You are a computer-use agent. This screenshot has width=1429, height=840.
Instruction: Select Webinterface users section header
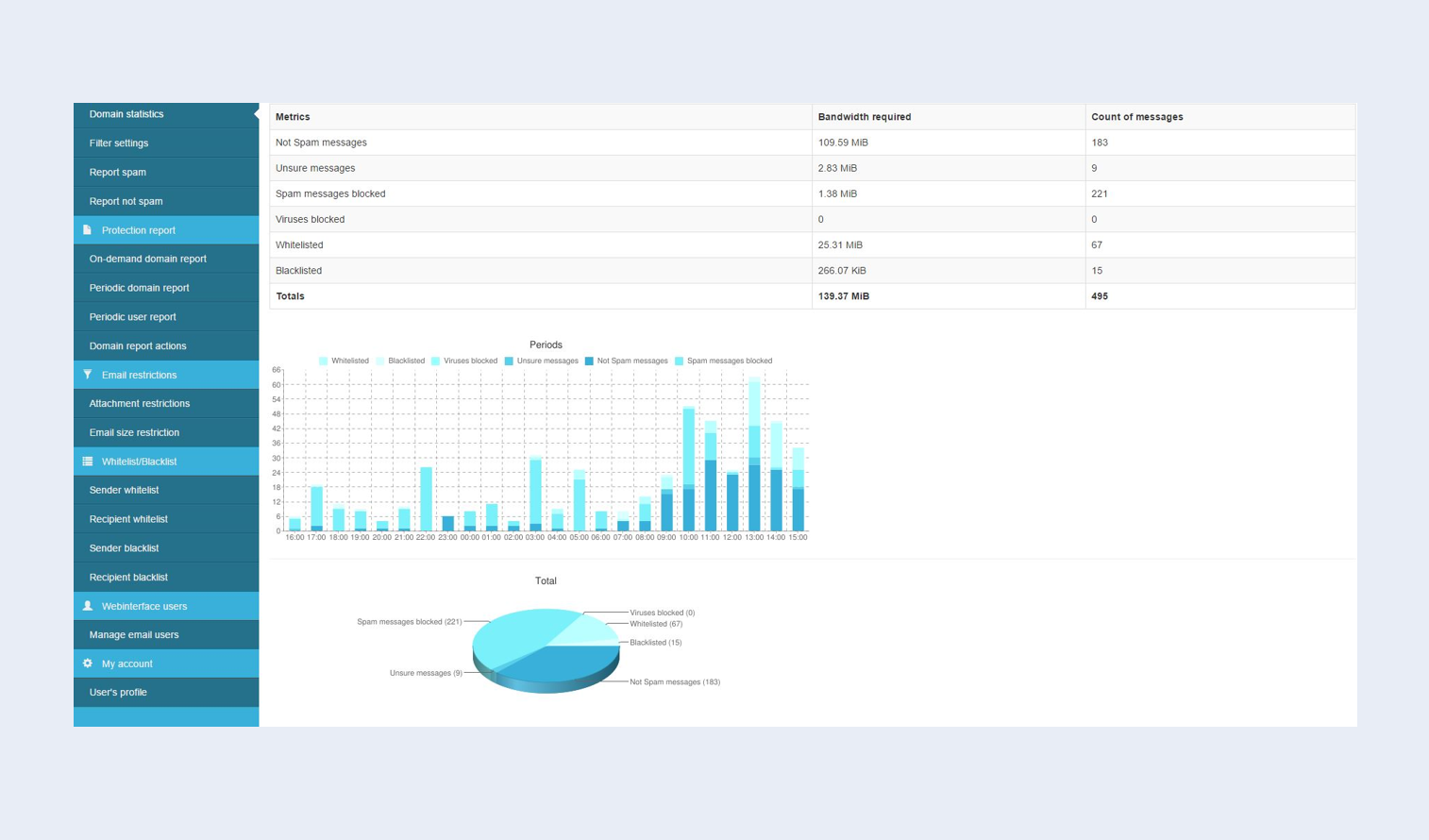click(166, 606)
